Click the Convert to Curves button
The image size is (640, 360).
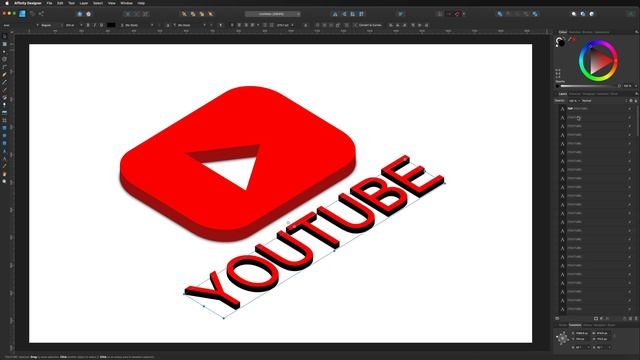pos(368,25)
